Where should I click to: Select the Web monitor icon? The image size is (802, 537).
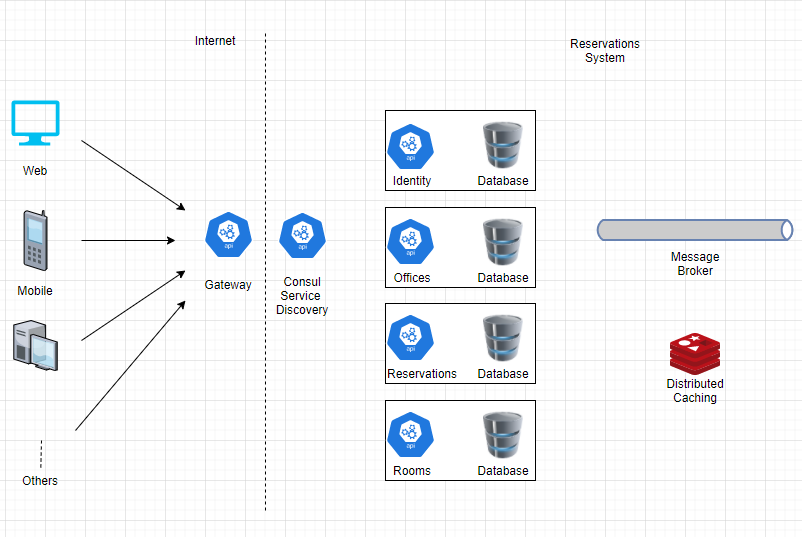point(35,123)
